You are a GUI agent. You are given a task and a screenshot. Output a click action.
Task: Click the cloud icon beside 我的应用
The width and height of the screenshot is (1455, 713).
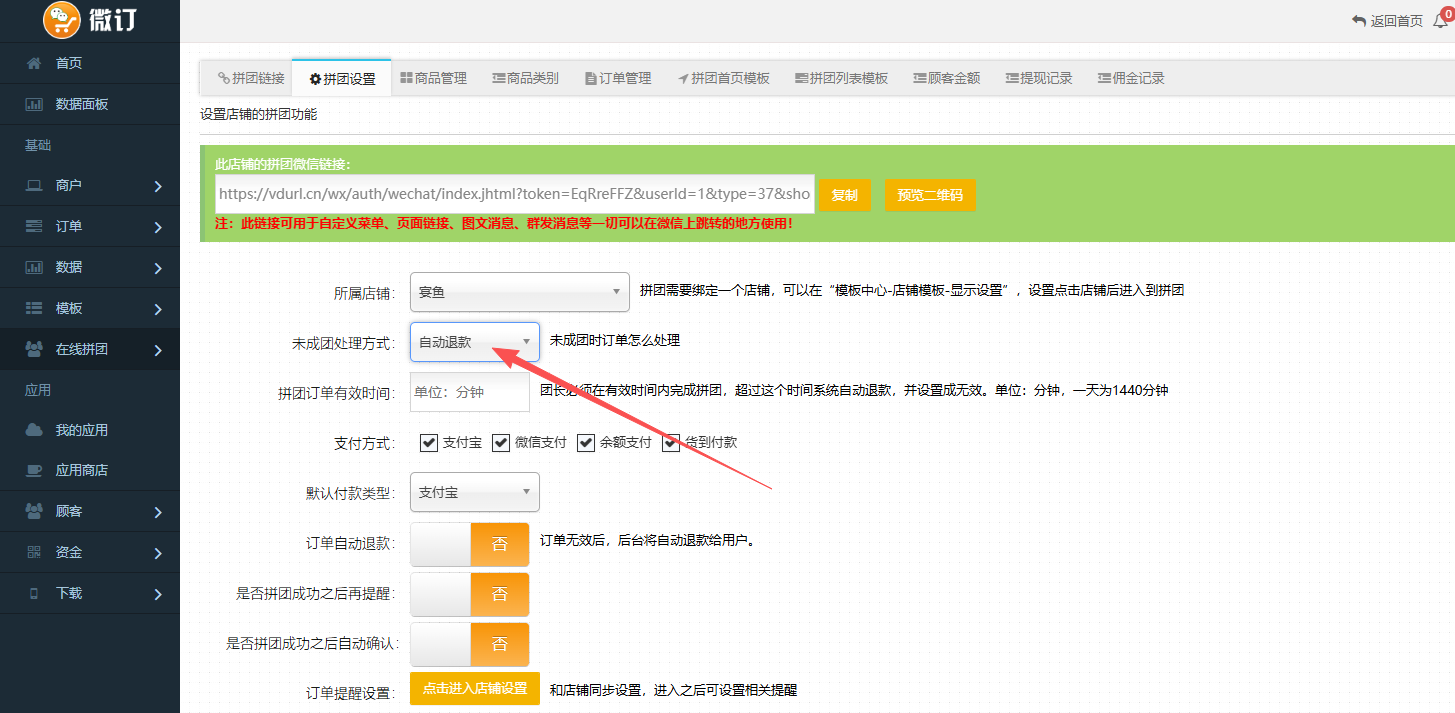pos(34,430)
